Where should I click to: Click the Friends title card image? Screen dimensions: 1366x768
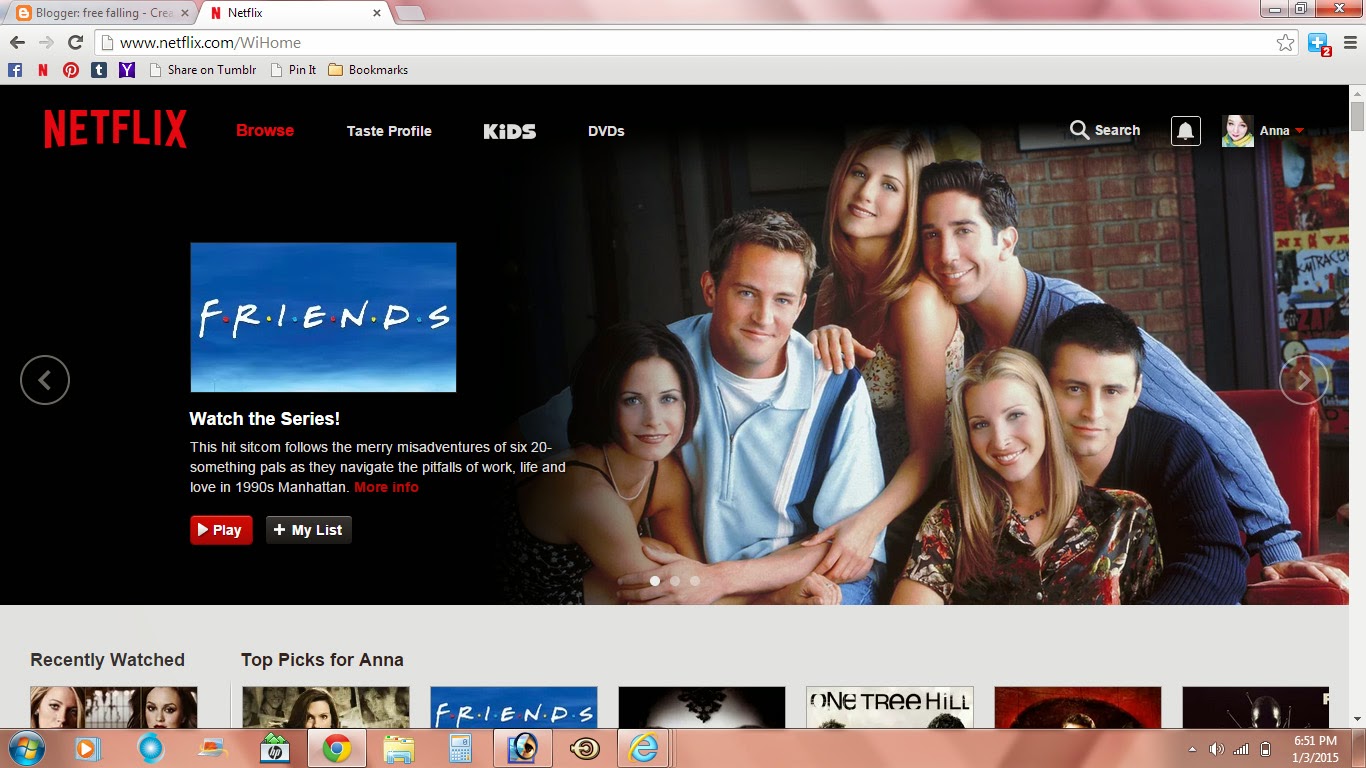(x=323, y=317)
